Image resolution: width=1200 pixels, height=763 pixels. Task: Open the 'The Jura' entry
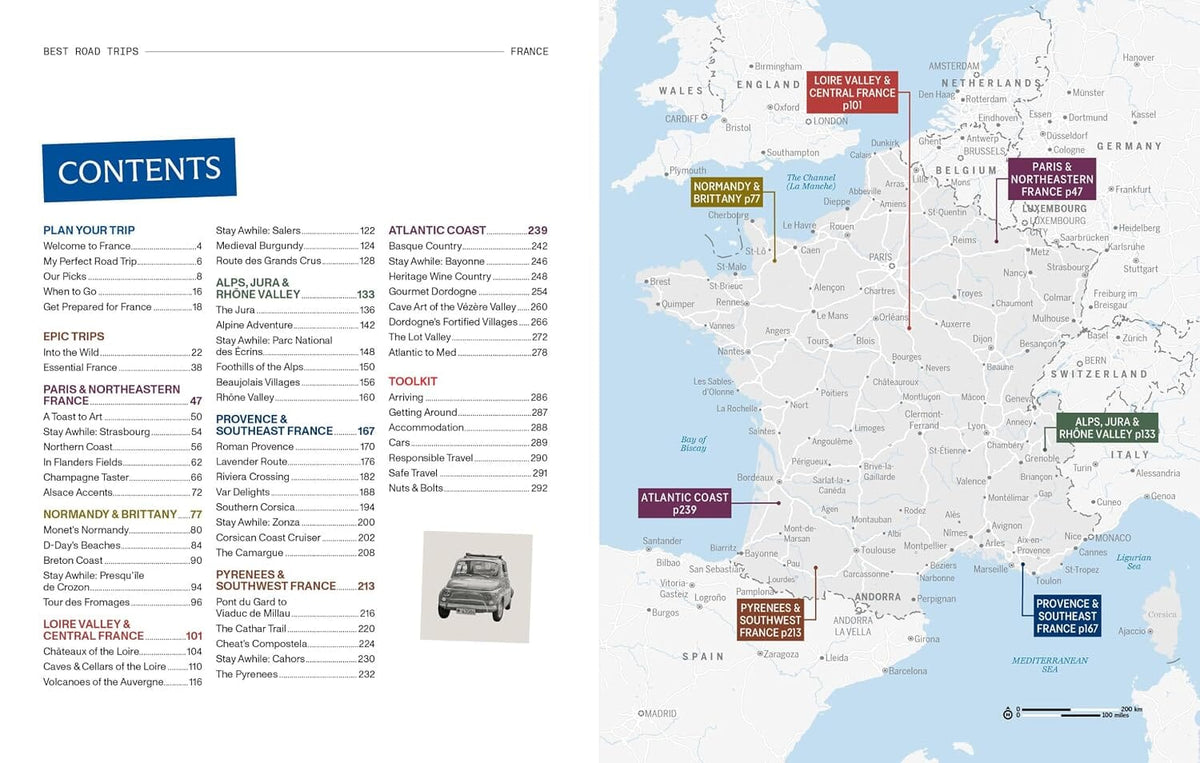296,310
